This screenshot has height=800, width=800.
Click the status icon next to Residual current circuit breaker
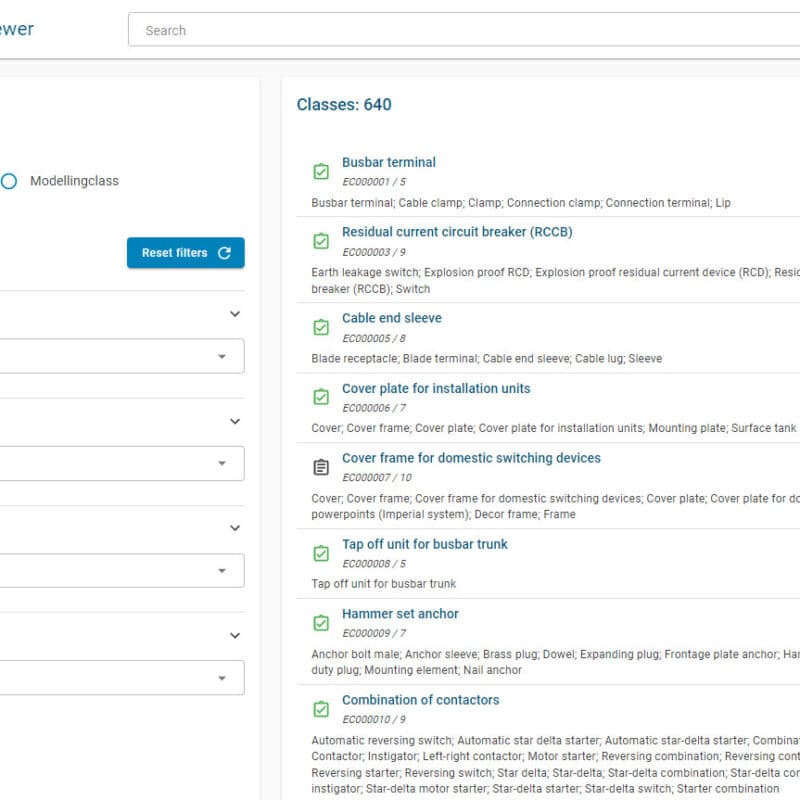point(320,242)
